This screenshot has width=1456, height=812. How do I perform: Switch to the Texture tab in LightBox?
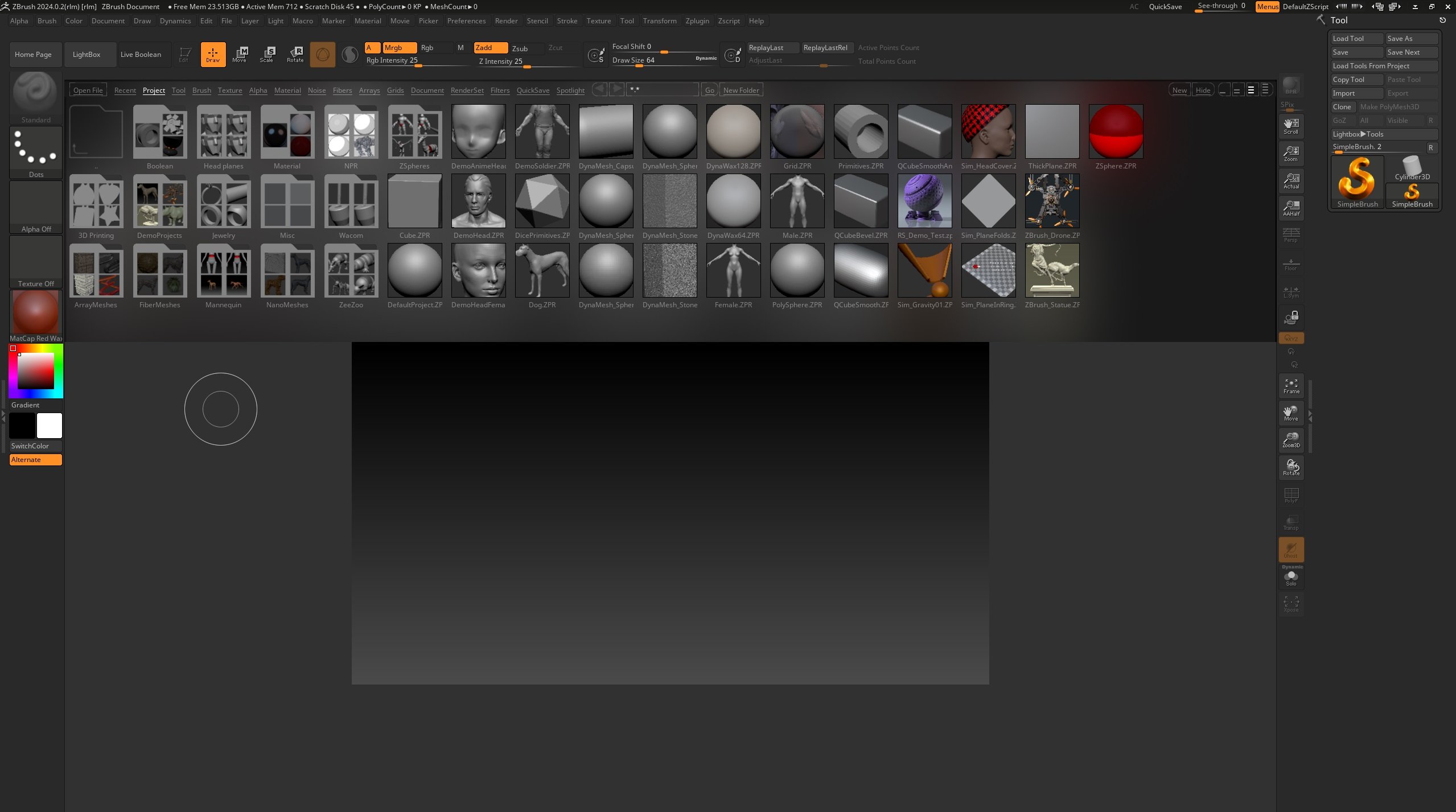tap(229, 90)
